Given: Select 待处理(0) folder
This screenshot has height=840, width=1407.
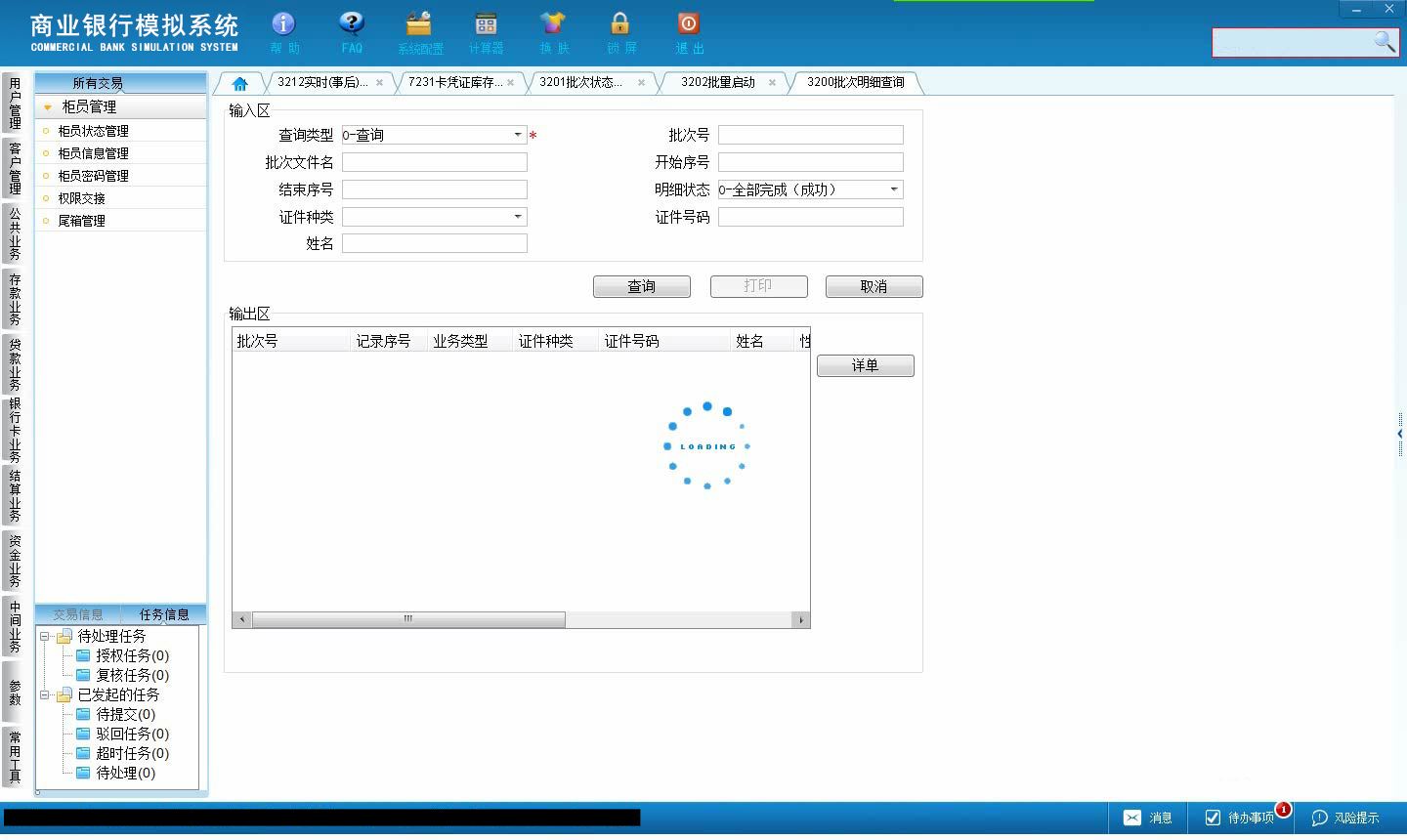Looking at the screenshot, I should [115, 773].
